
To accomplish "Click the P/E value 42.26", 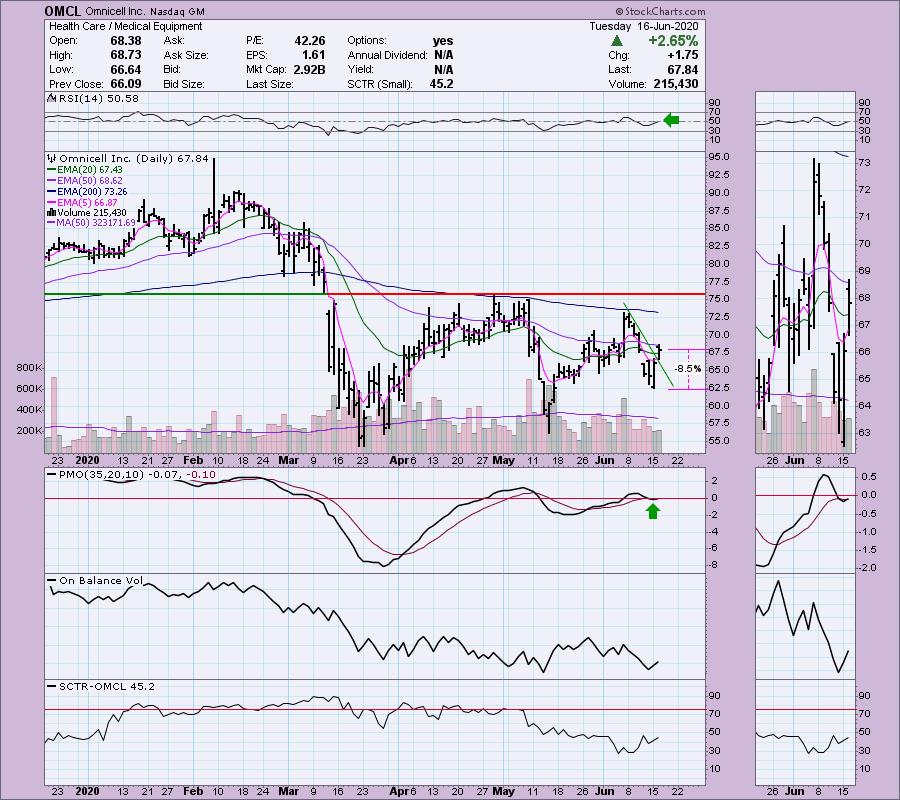I will coord(310,41).
